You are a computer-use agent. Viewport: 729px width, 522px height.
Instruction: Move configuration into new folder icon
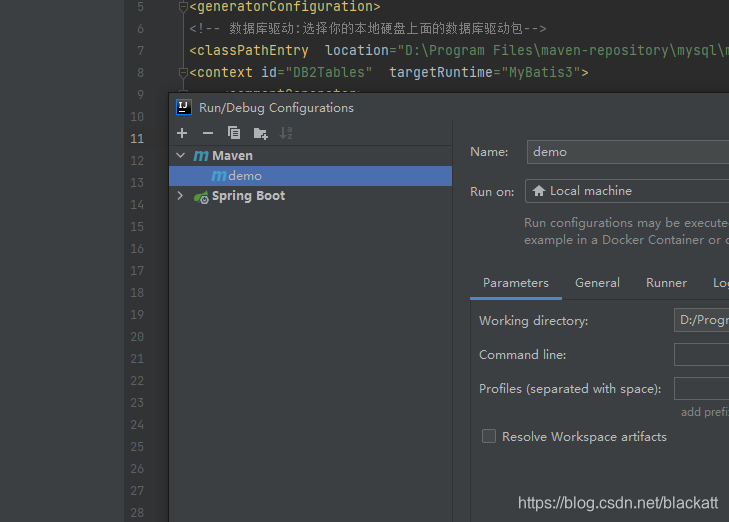pyautogui.click(x=260, y=133)
